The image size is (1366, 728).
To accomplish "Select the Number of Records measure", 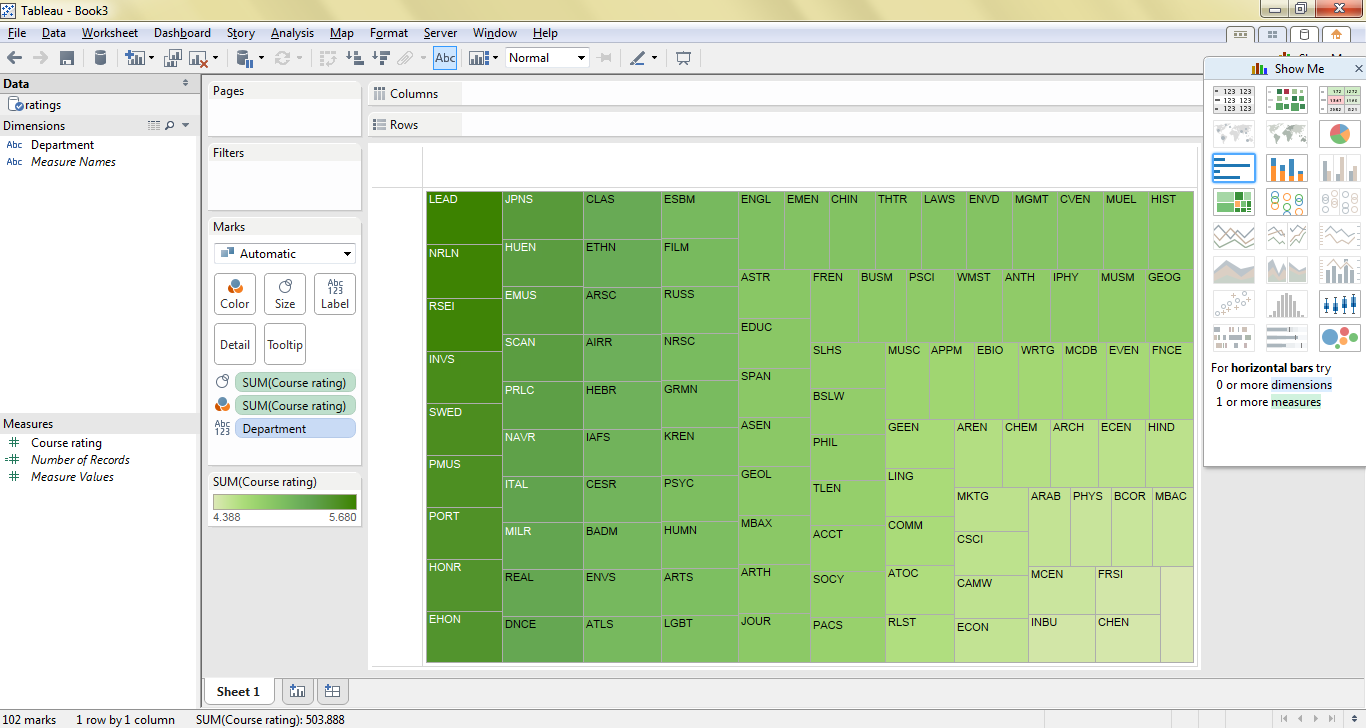I will tap(80, 460).
